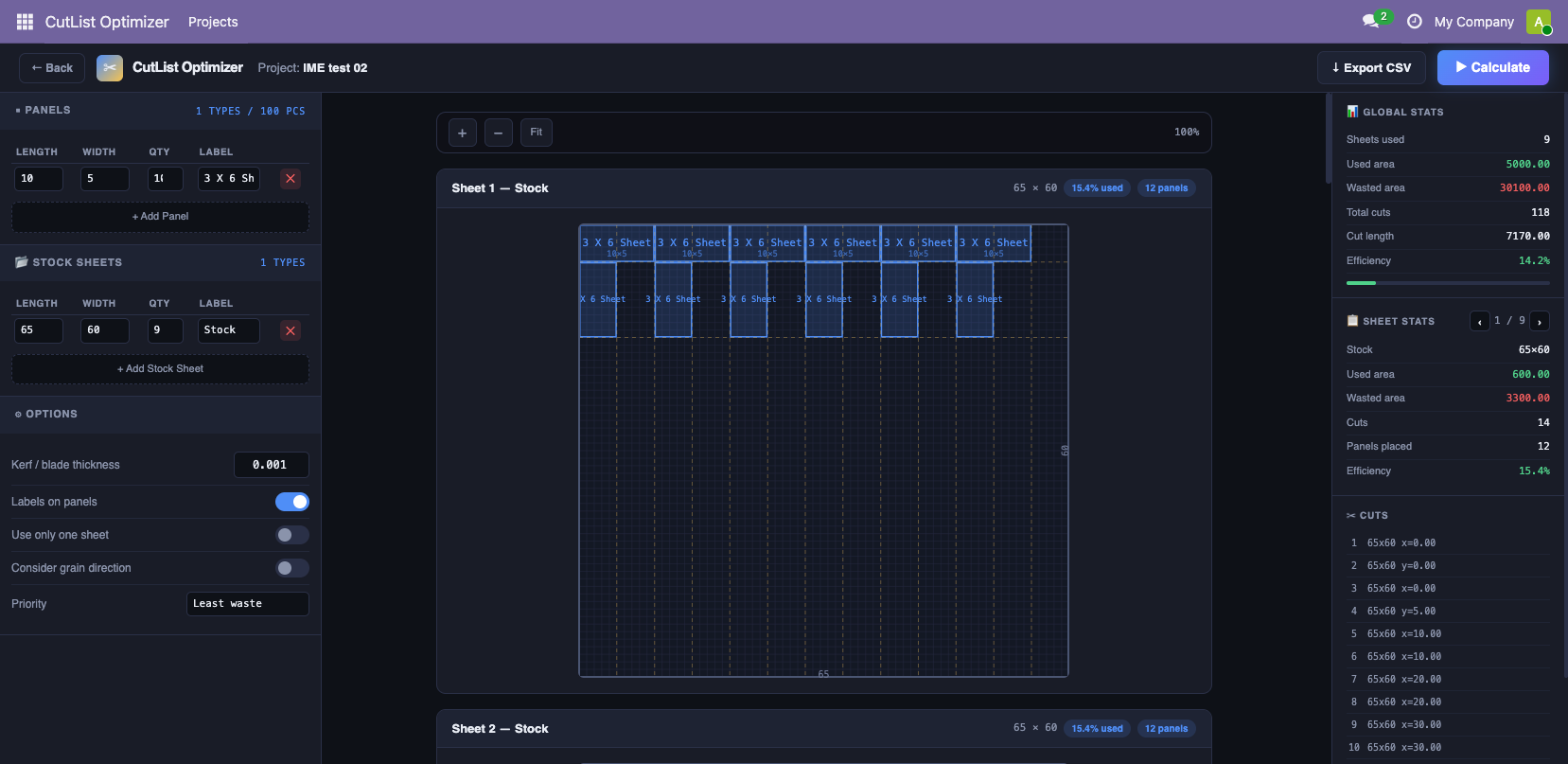
Task: Export results as CSV
Action: (x=1371, y=67)
